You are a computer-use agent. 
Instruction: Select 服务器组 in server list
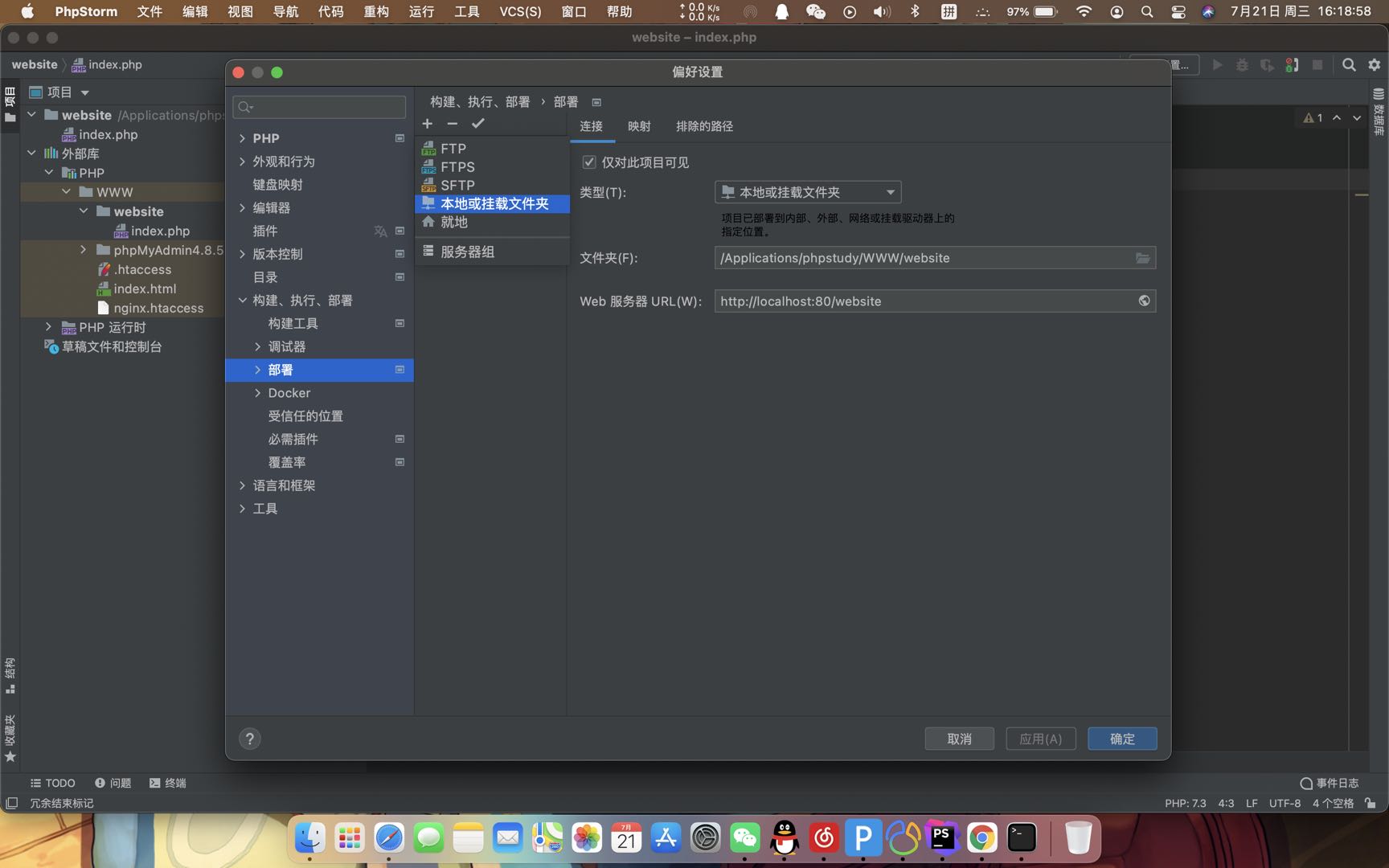492,252
